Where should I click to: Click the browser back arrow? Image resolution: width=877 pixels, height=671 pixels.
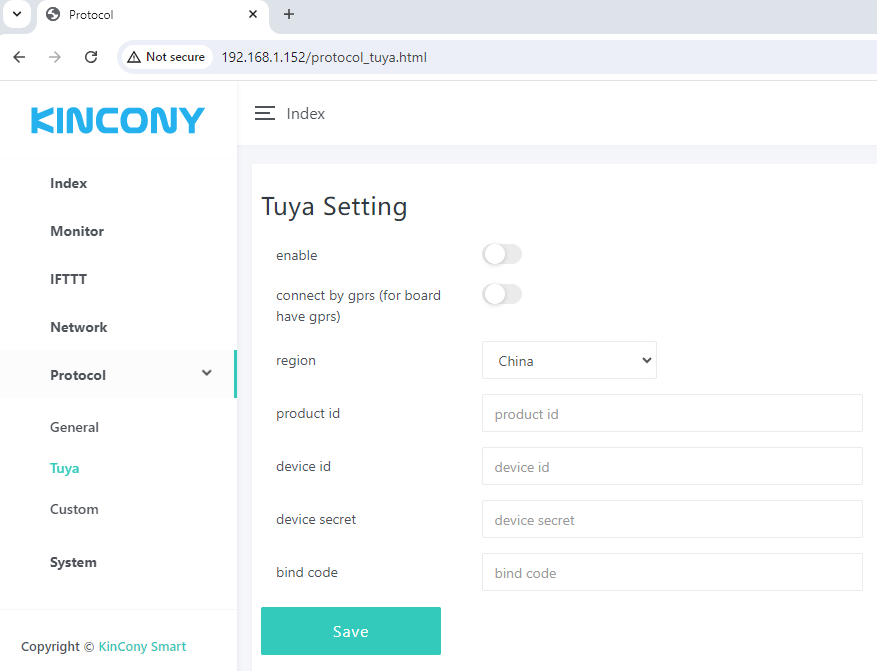coord(19,57)
